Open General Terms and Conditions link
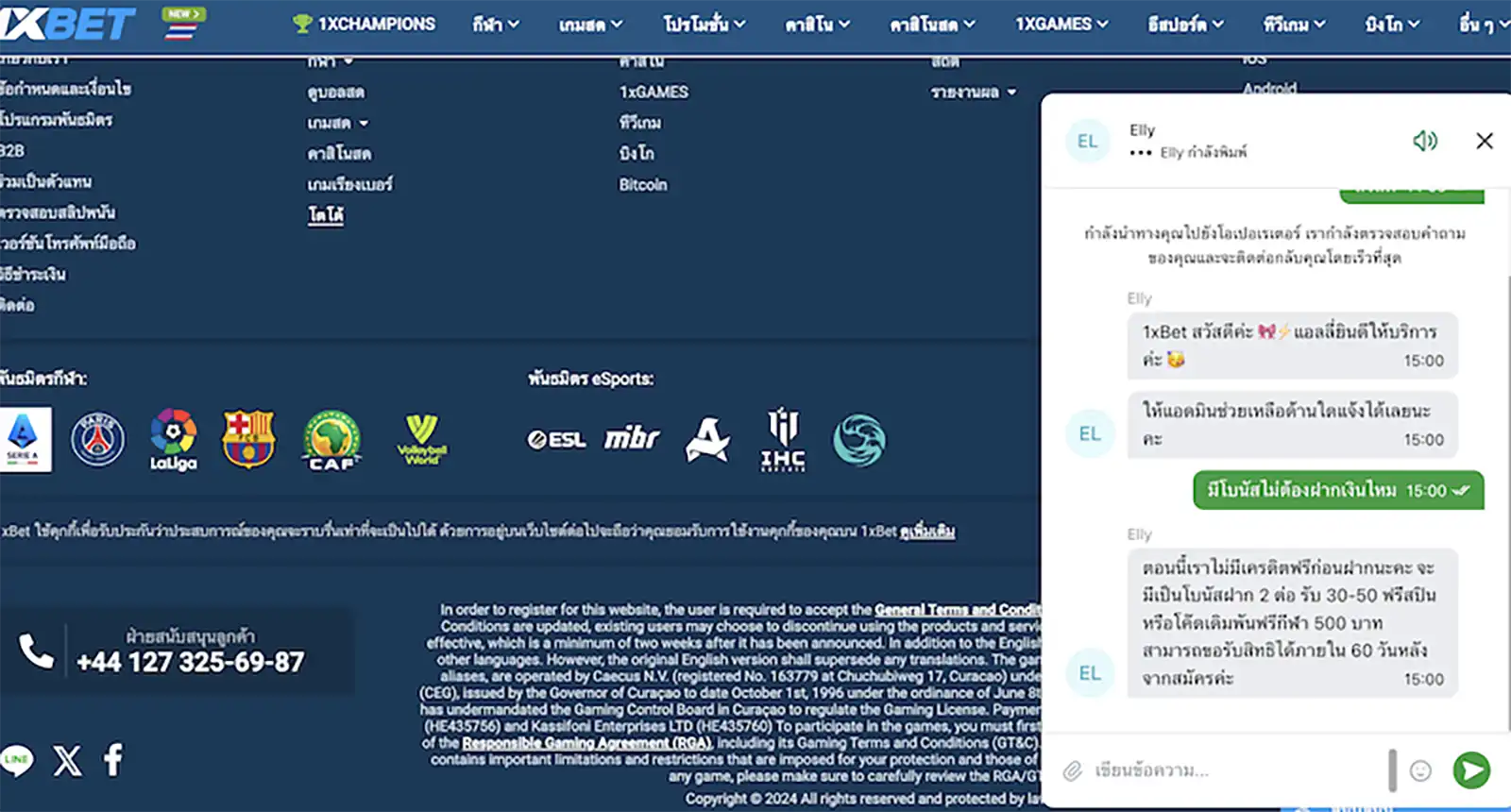Image resolution: width=1511 pixels, height=812 pixels. [957, 609]
